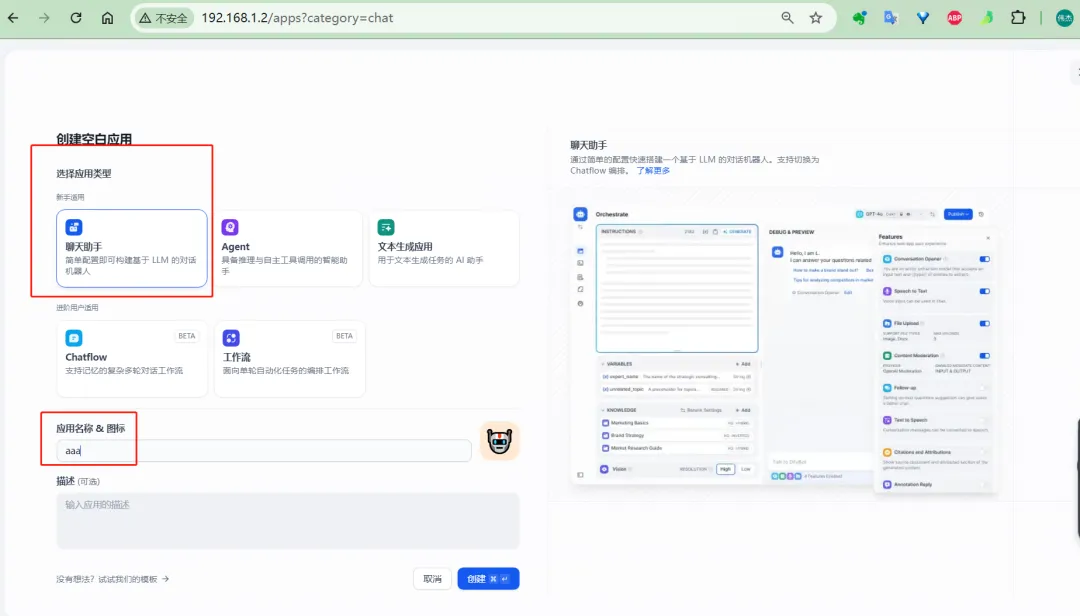Open the 了解更多 learn more link
This screenshot has width=1080, height=616.
(653, 171)
